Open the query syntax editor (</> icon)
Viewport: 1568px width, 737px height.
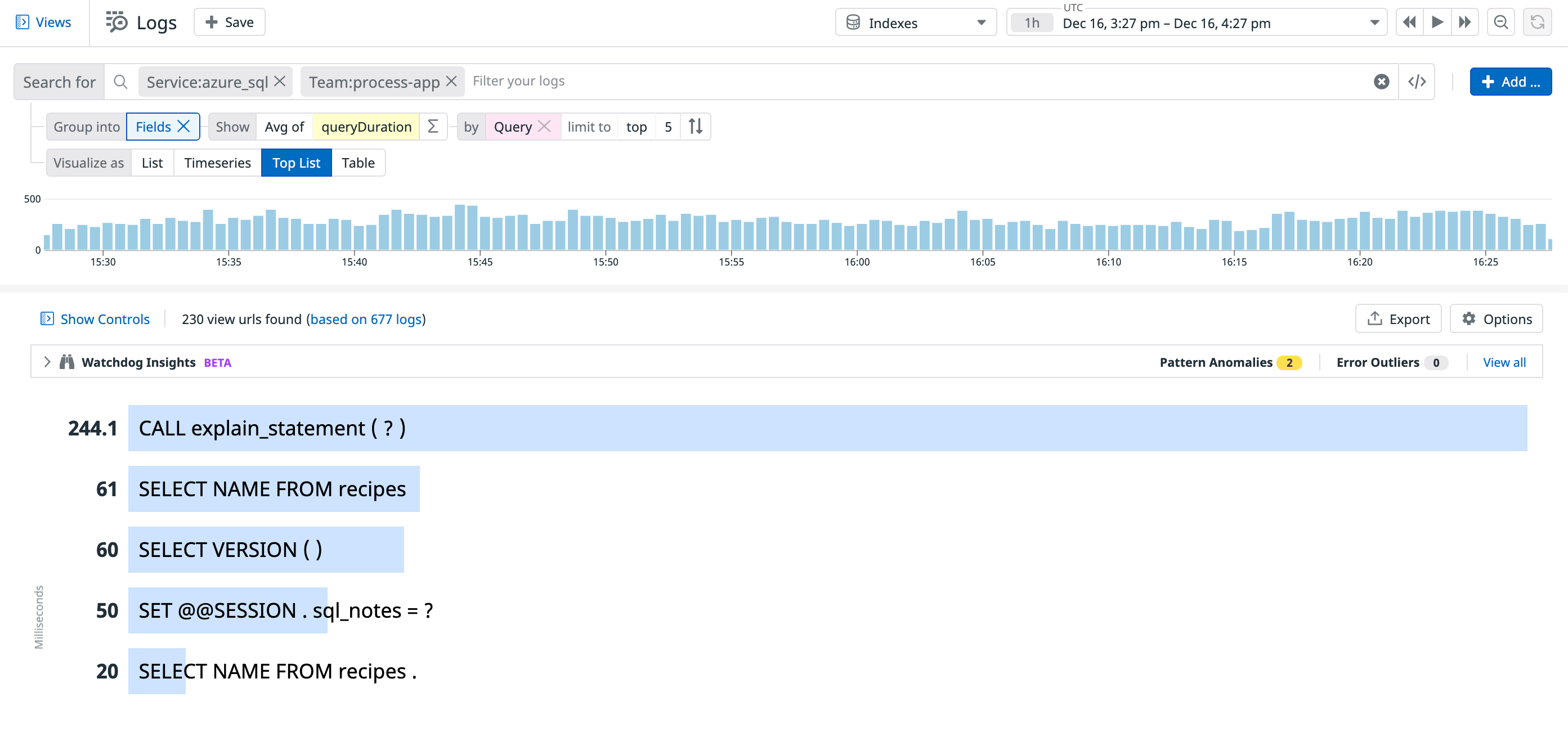click(x=1417, y=81)
